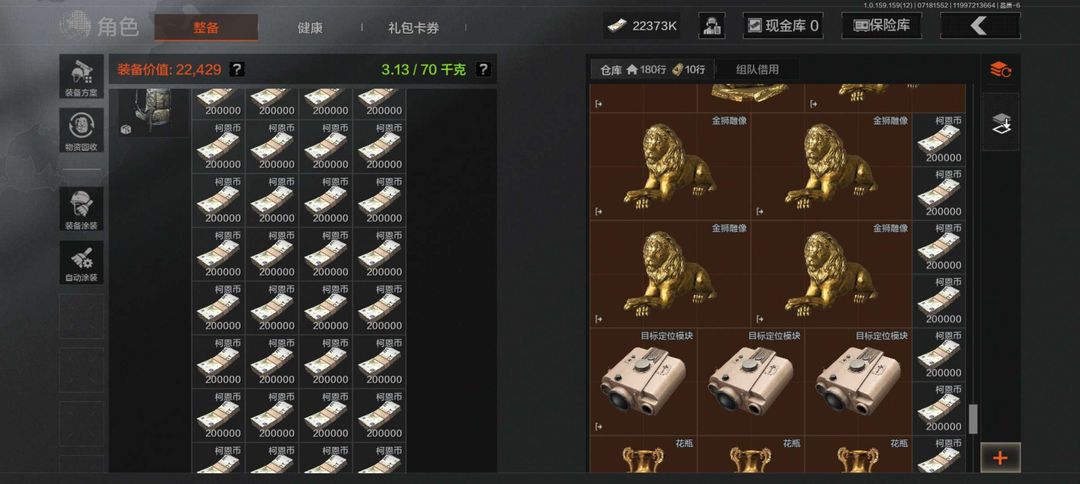This screenshot has width=1080, height=484.
Task: Open the agent profile icon beside cash
Action: pyautogui.click(x=712, y=26)
